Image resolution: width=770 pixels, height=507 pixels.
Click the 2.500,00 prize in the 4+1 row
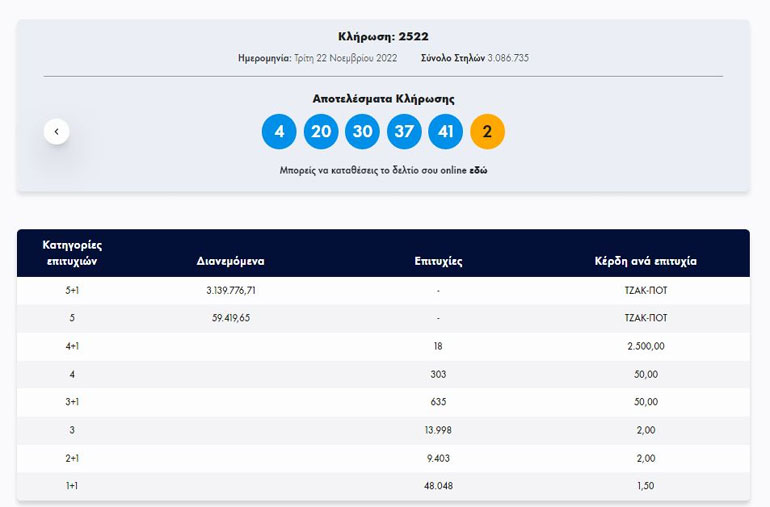pos(645,346)
